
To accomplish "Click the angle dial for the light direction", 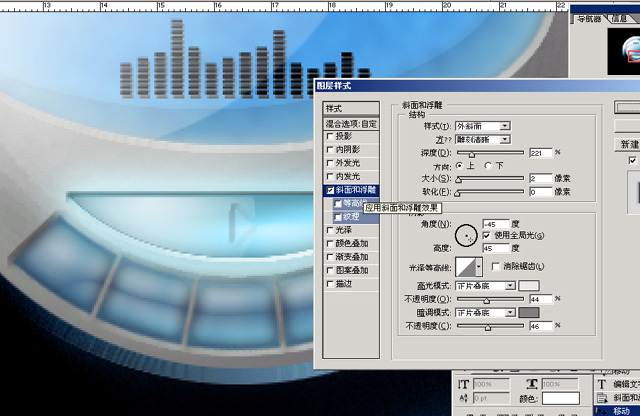I will coord(466,236).
